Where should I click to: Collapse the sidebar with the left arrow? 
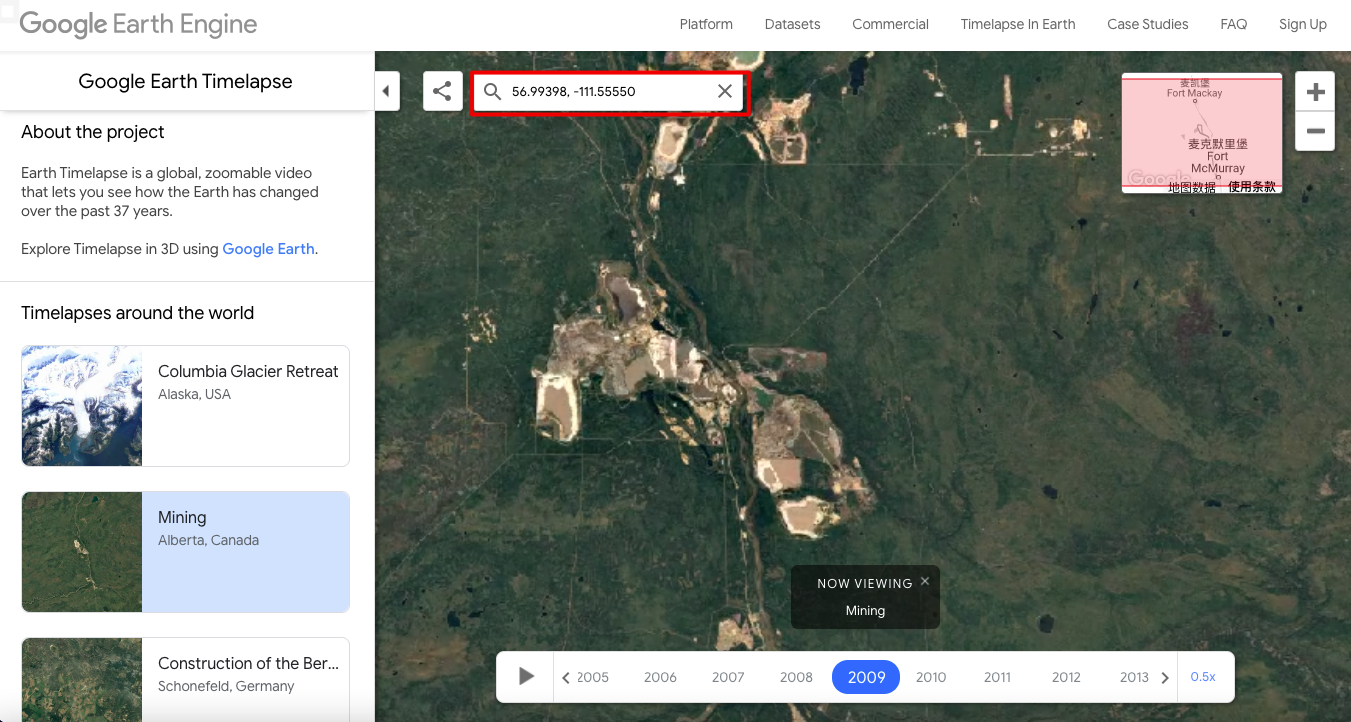point(386,90)
